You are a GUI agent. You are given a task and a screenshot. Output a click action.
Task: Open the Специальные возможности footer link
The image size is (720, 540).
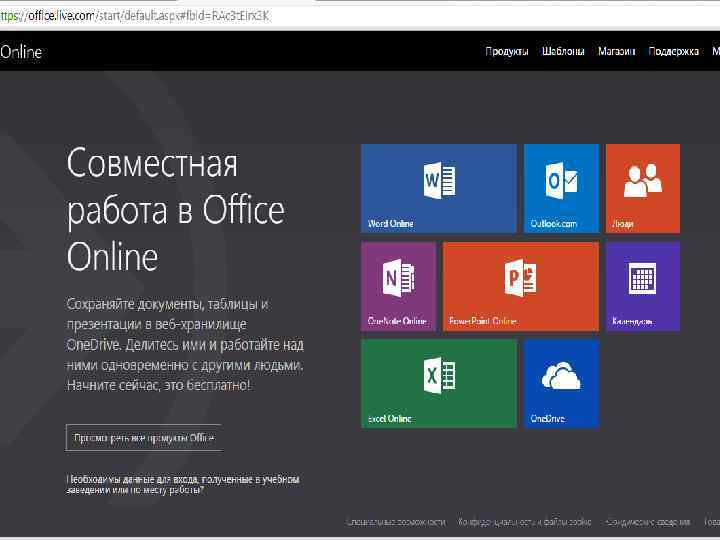(x=396, y=522)
